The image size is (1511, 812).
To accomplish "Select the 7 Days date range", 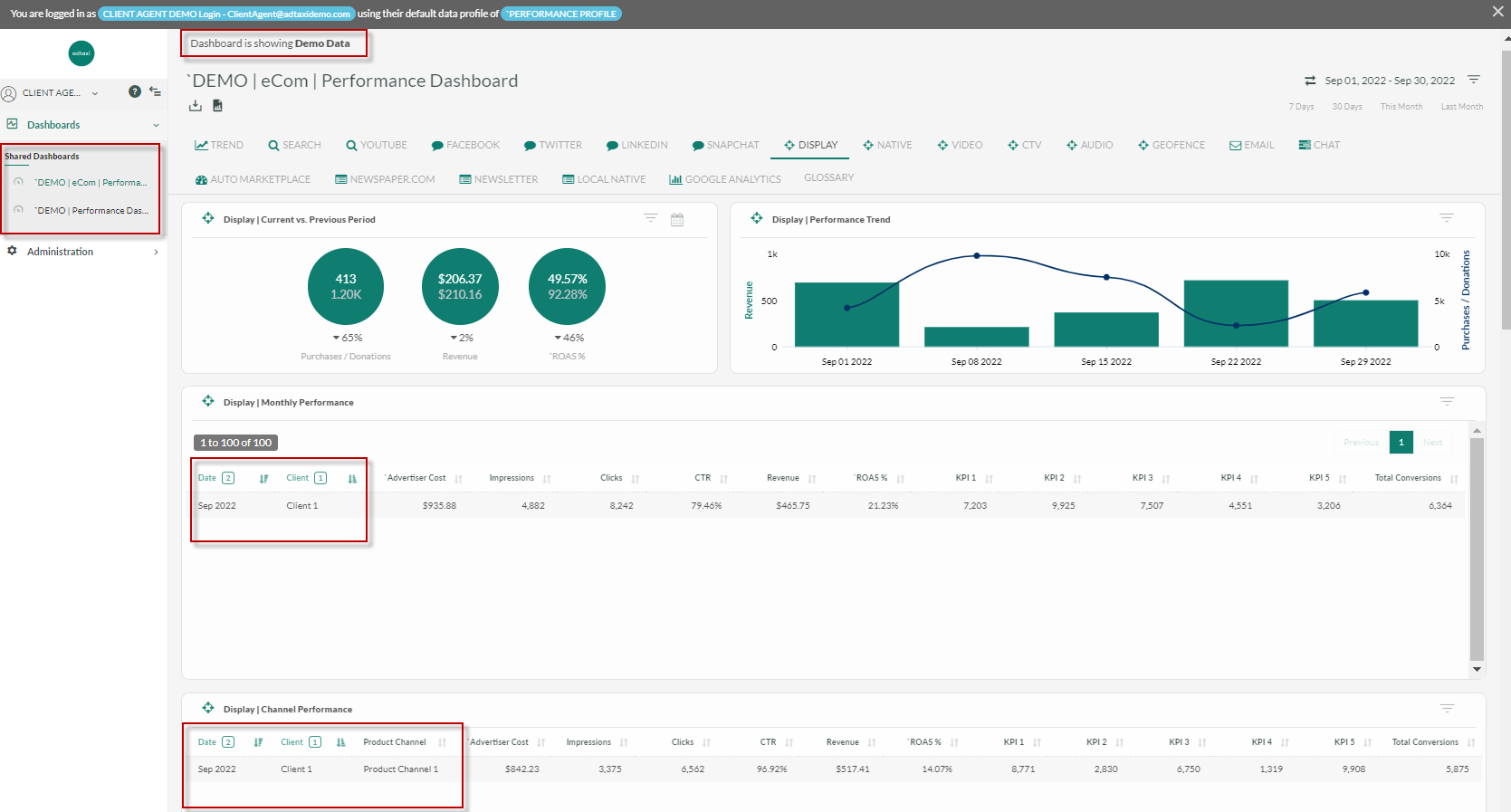I will pos(1302,107).
